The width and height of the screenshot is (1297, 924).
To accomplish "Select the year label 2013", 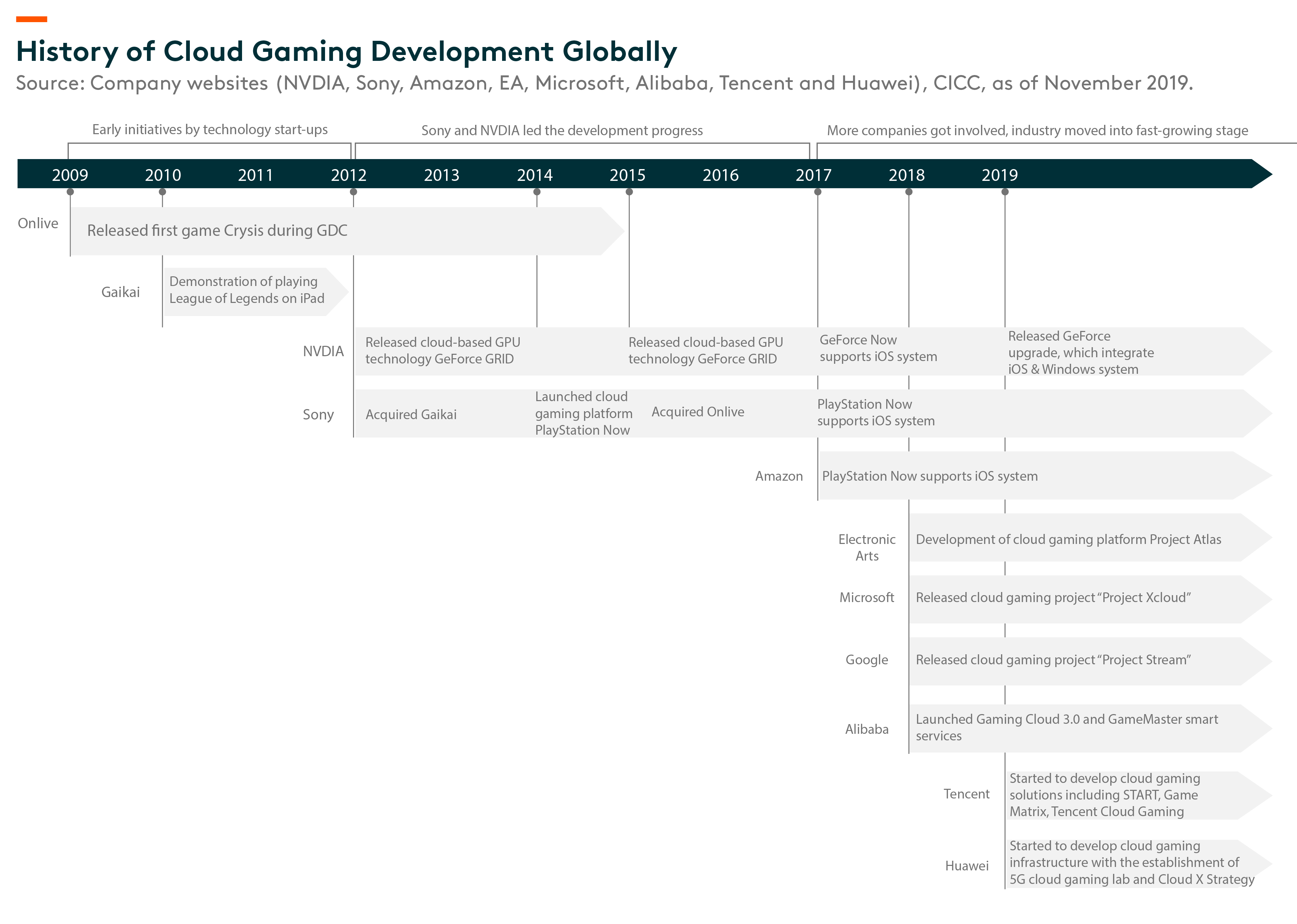I will tap(442, 175).
